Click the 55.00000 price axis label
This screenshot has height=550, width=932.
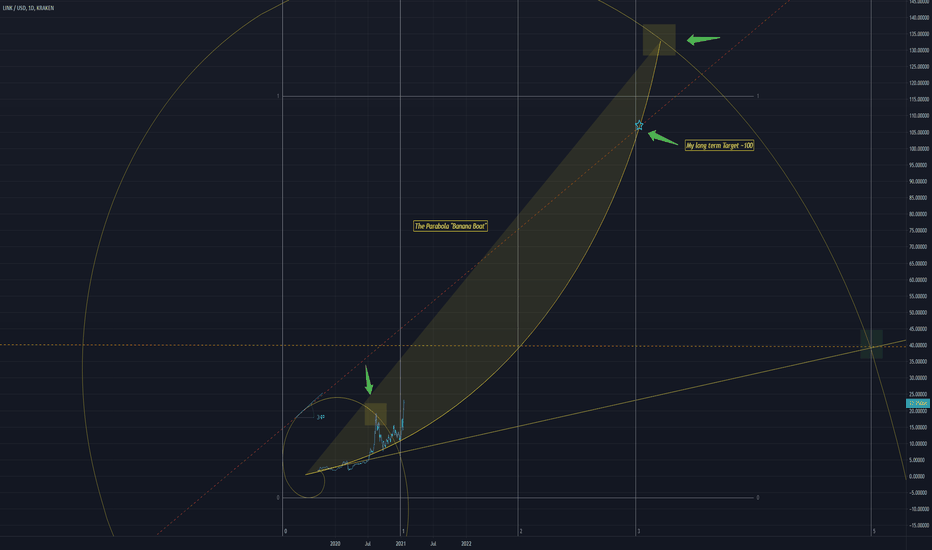pos(919,296)
